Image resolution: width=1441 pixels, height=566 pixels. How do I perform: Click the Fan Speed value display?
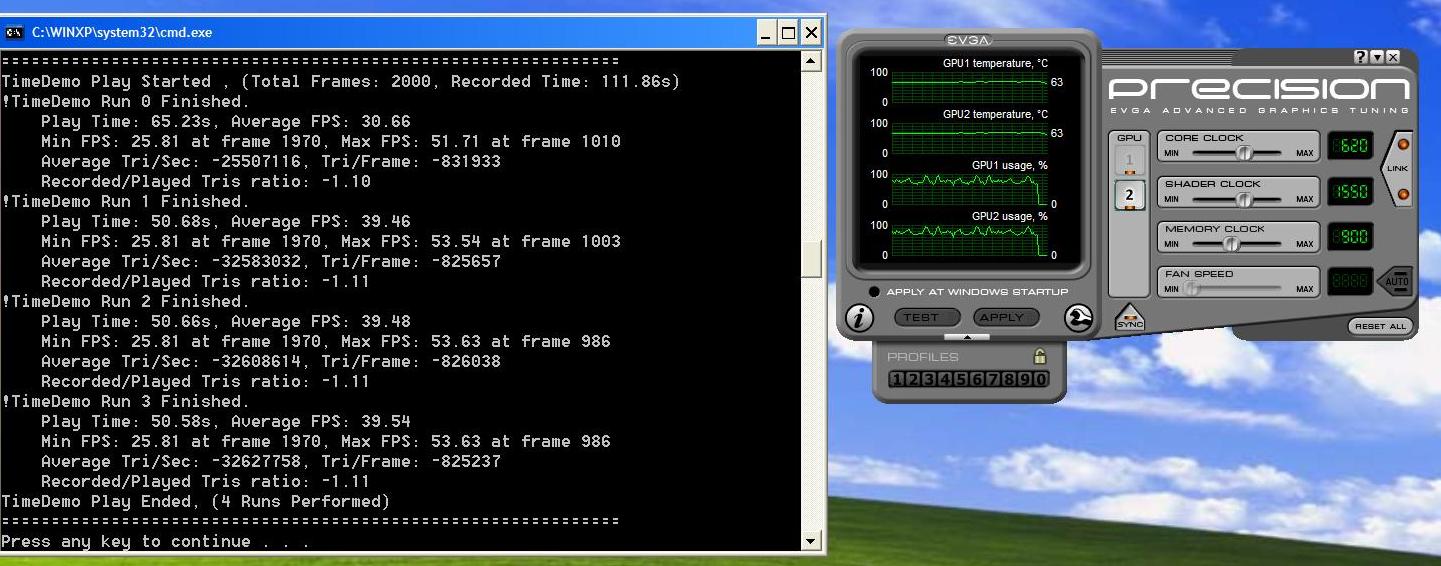[1352, 282]
